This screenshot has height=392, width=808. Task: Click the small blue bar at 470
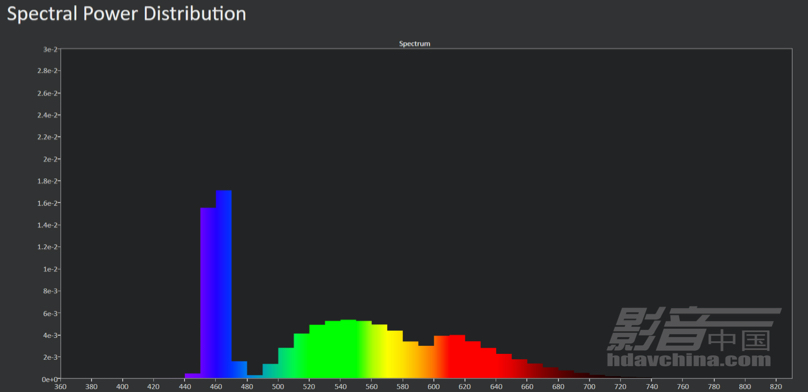coord(239,370)
